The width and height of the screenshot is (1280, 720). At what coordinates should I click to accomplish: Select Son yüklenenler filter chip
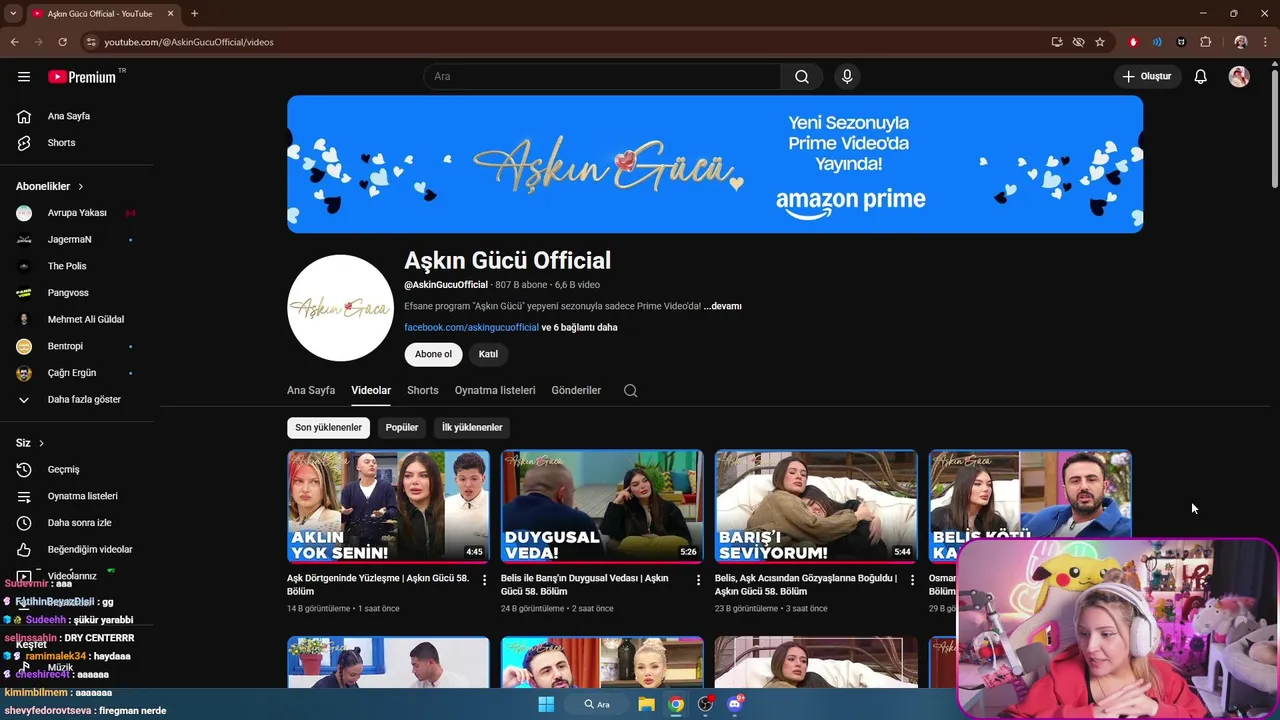(x=328, y=428)
